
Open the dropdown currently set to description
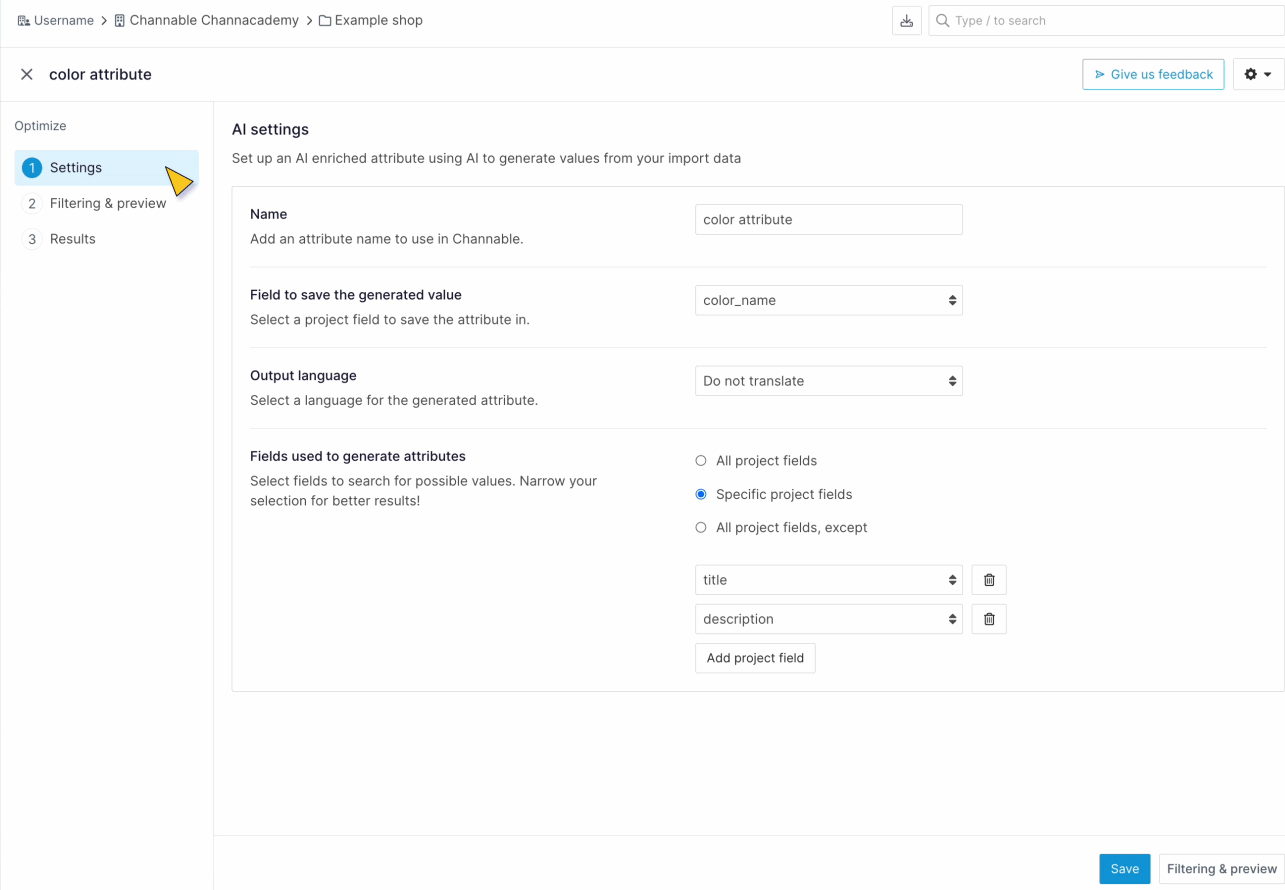tap(828, 618)
